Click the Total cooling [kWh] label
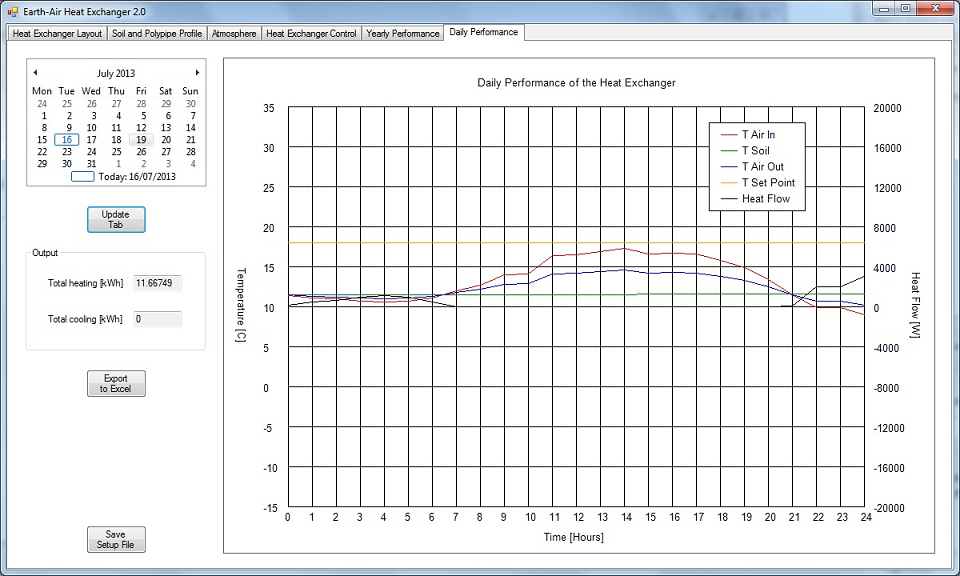This screenshot has height=576, width=960. pos(85,319)
